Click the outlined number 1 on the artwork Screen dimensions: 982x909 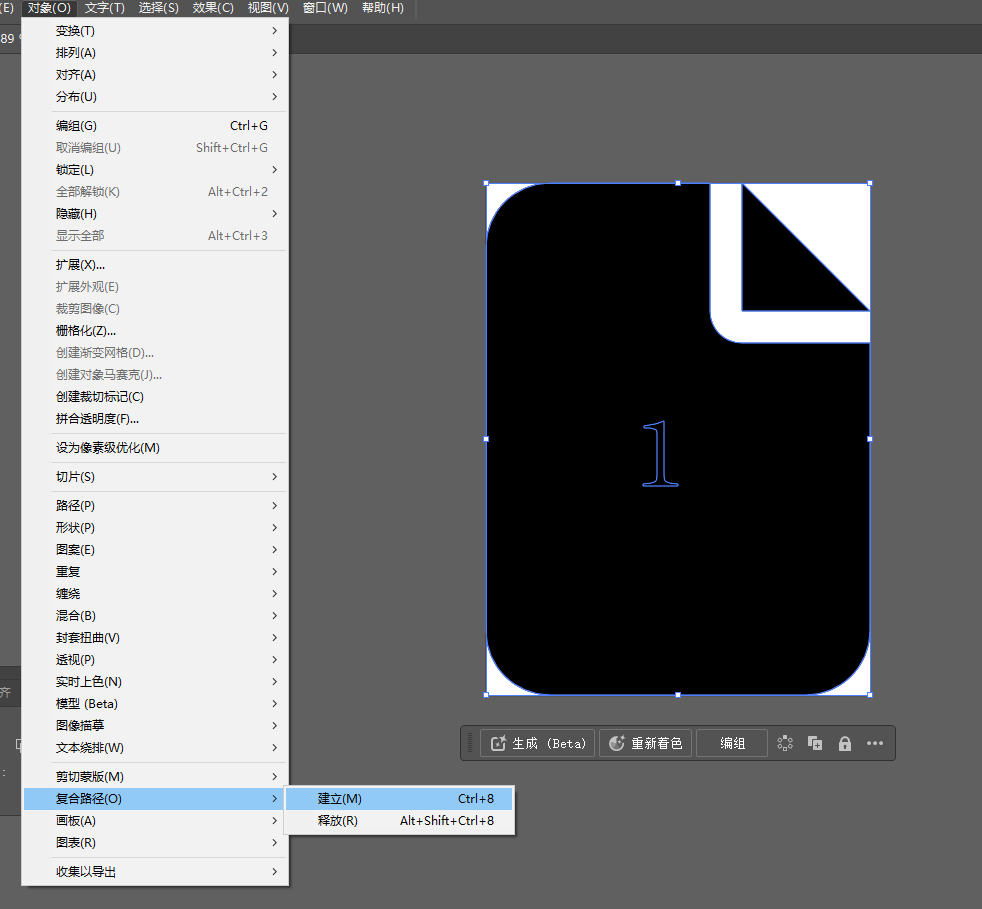click(659, 454)
